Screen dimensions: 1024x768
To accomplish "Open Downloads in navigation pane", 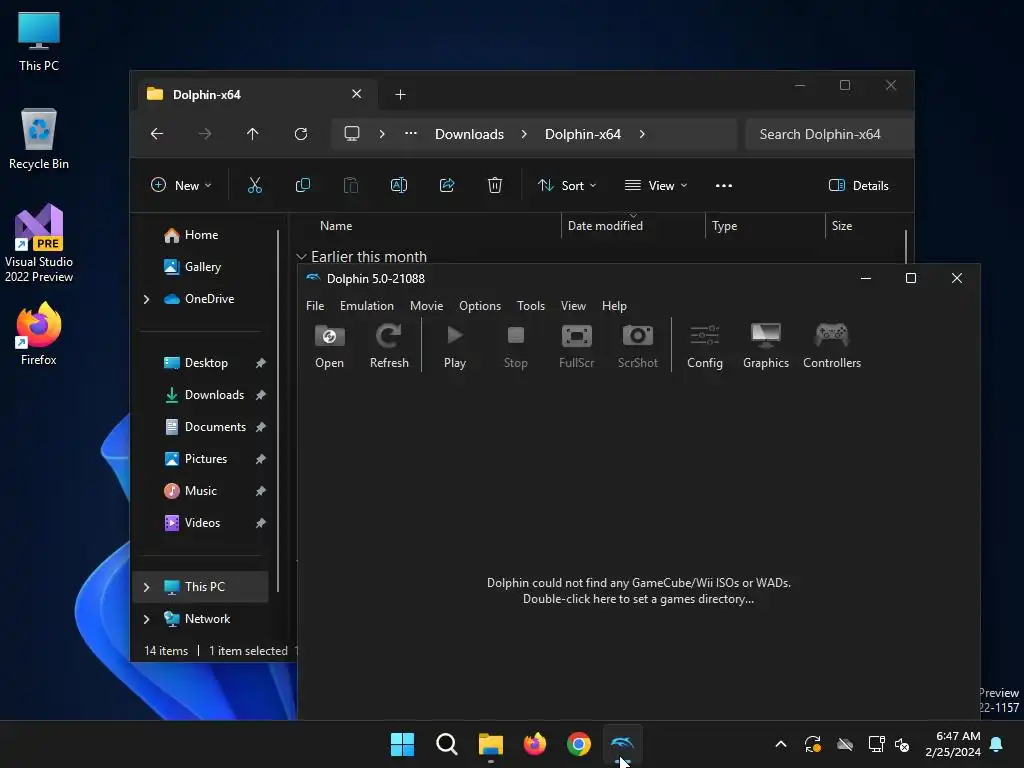I will (214, 395).
